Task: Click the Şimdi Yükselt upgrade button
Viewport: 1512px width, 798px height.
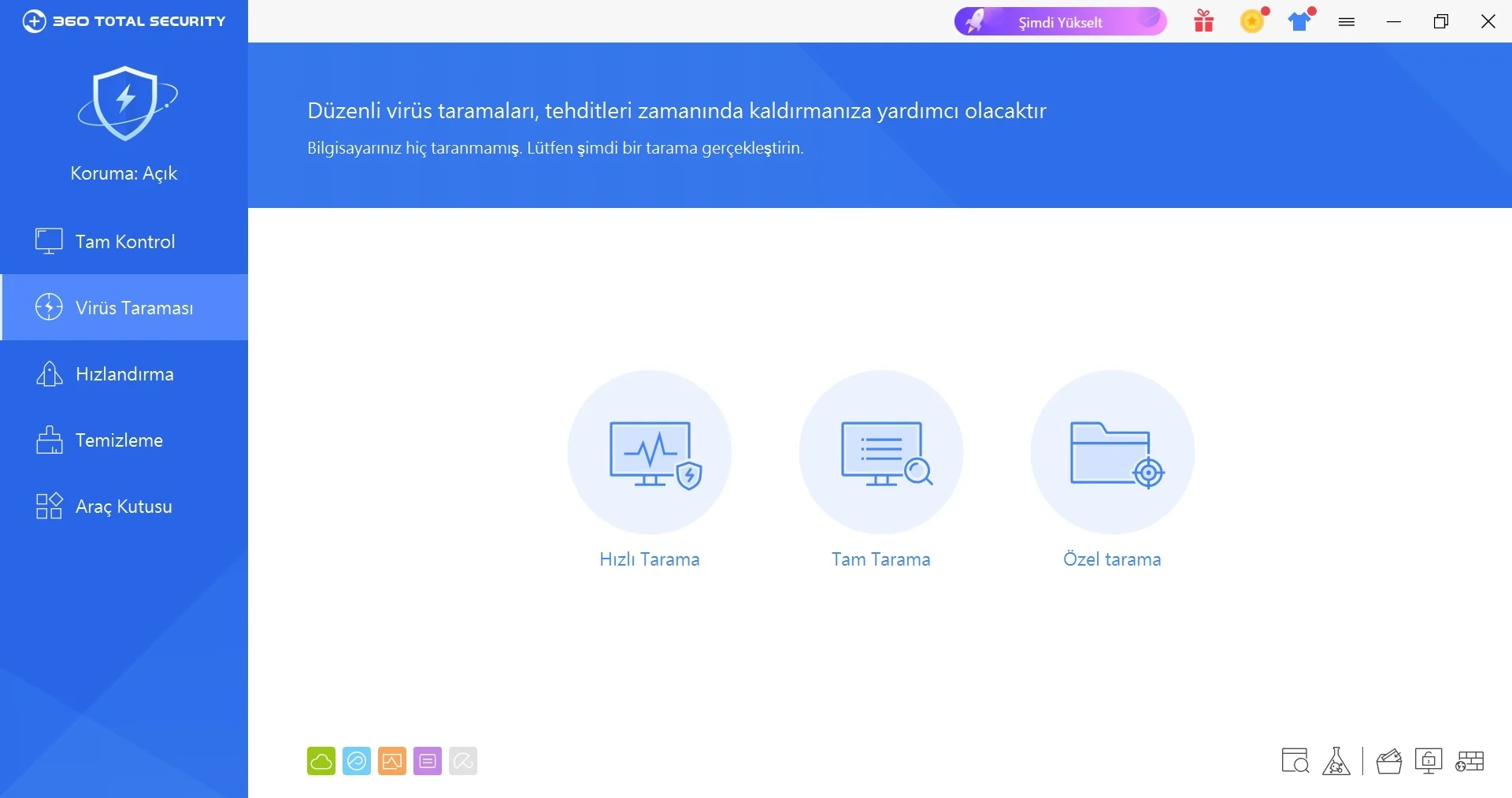Action: tap(1060, 22)
